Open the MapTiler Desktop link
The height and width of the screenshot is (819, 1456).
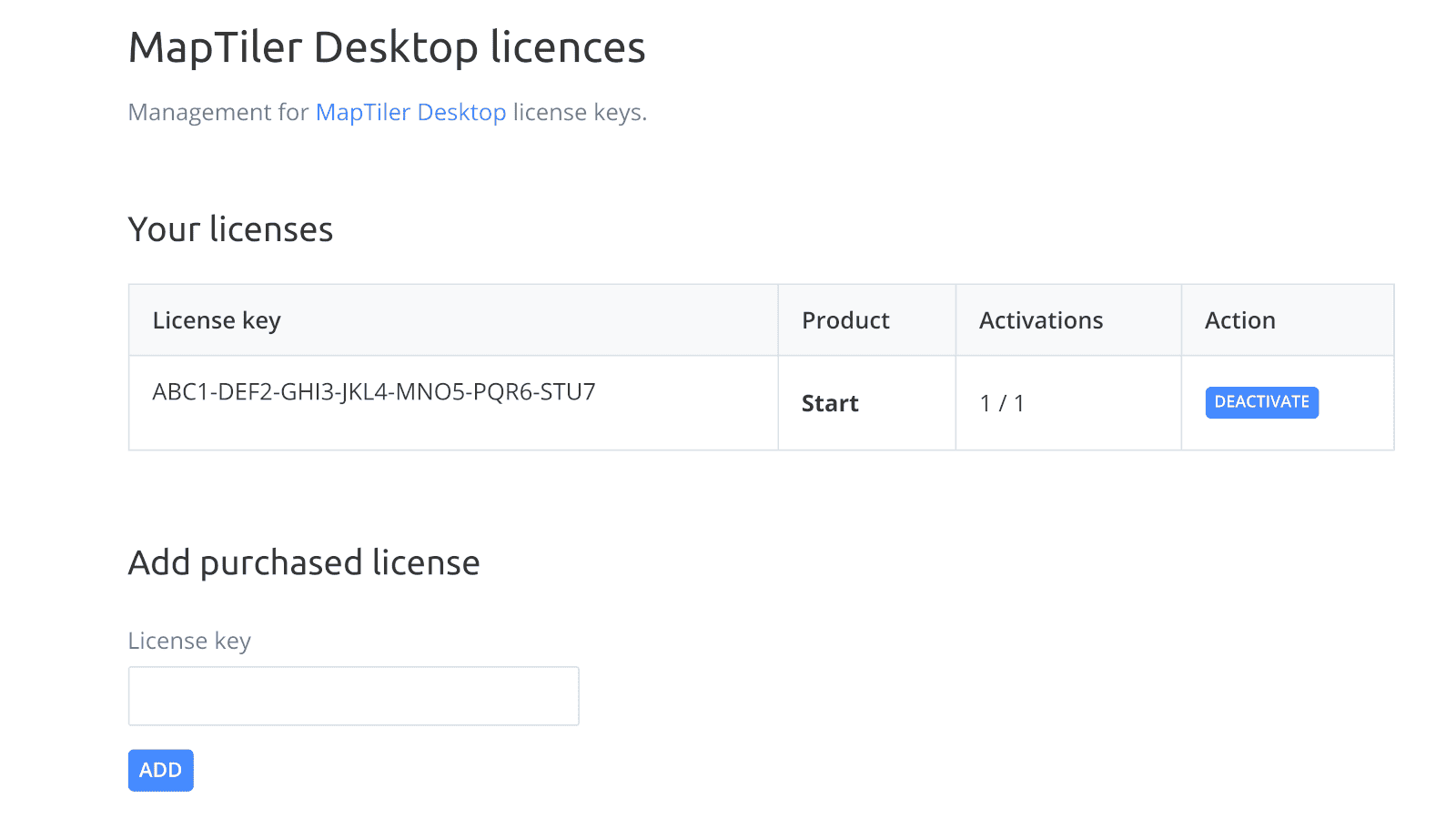411,112
